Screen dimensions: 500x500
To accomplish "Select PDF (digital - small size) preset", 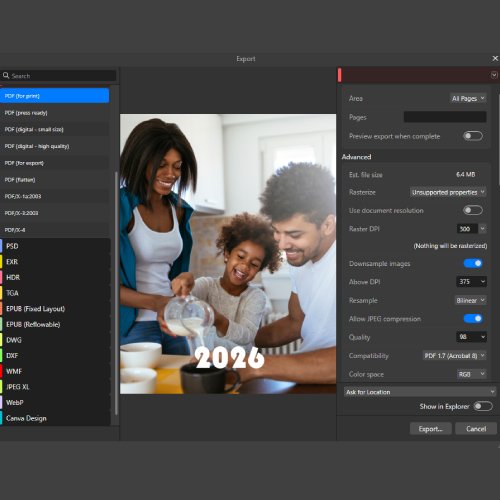I will [x=55, y=129].
